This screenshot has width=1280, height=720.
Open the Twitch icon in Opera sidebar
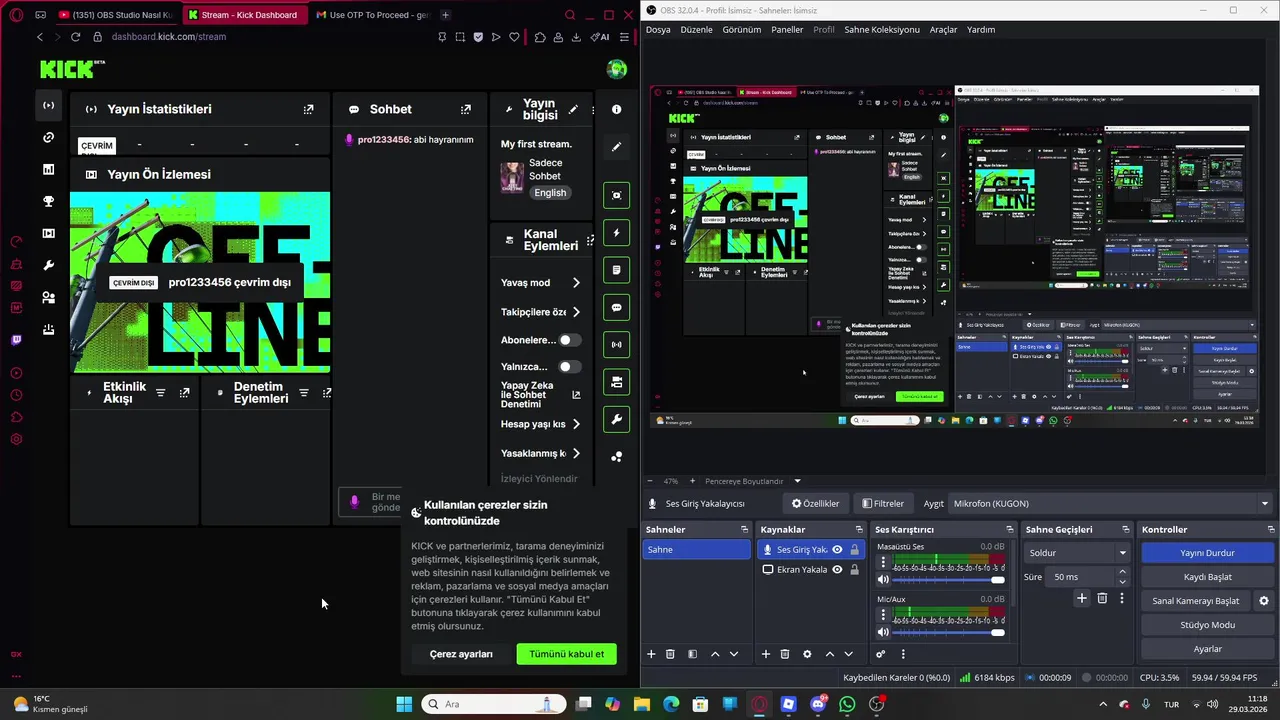pyautogui.click(x=16, y=341)
